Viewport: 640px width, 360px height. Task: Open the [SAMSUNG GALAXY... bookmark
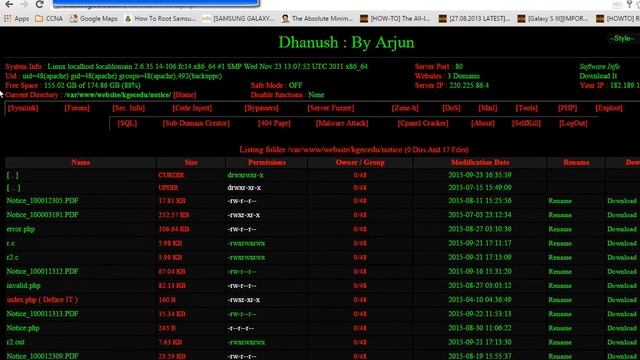pyautogui.click(x=239, y=18)
